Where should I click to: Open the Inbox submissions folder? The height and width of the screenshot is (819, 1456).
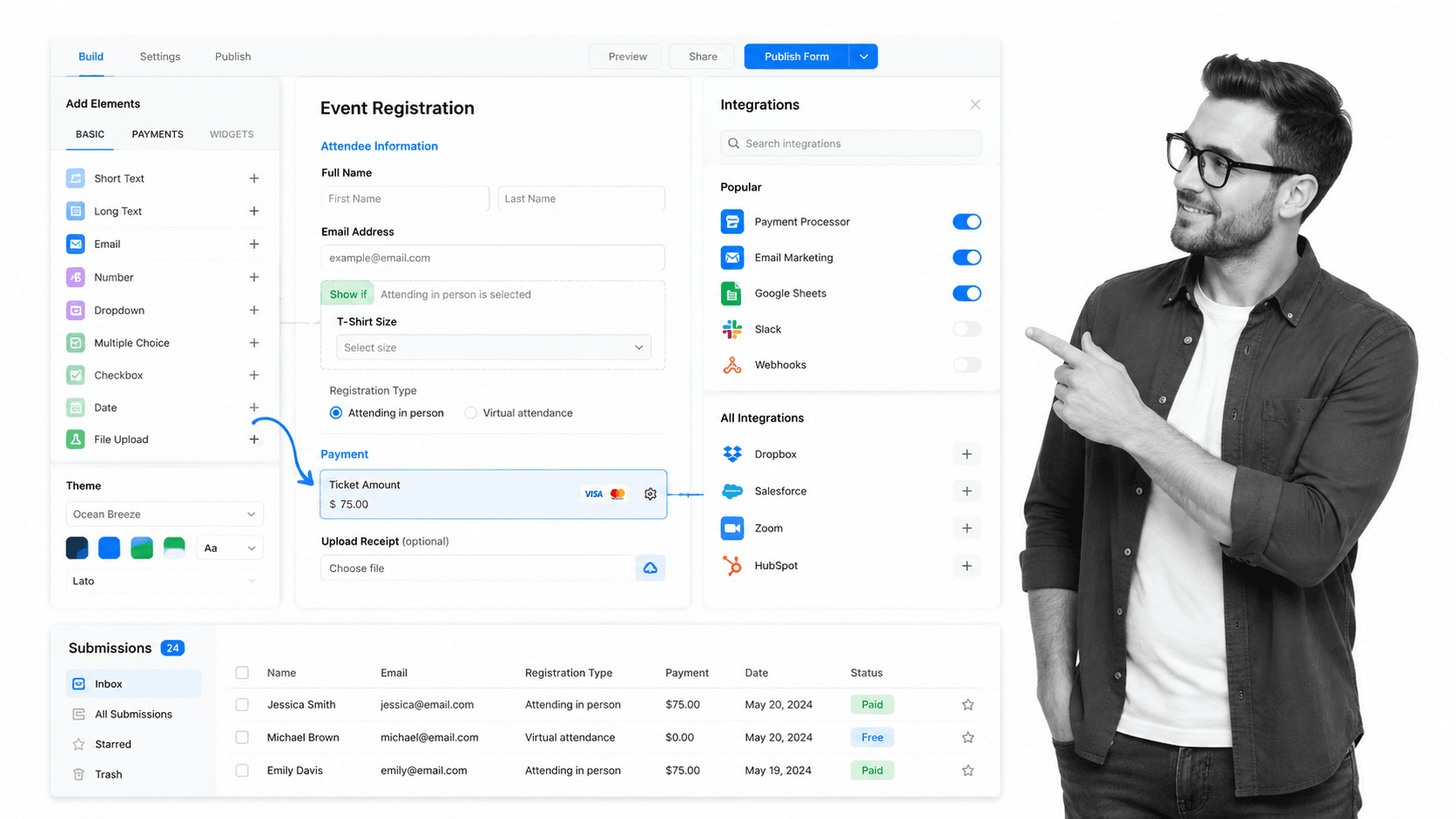click(x=133, y=684)
